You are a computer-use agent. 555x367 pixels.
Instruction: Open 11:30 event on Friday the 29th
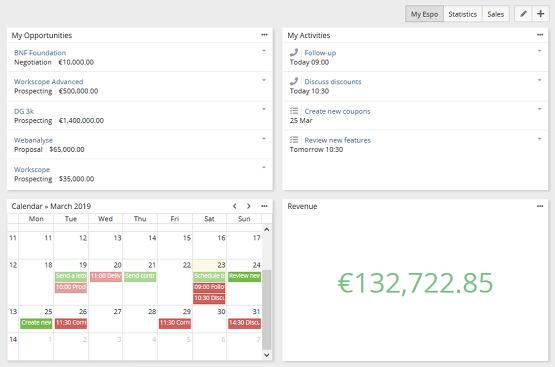click(175, 323)
